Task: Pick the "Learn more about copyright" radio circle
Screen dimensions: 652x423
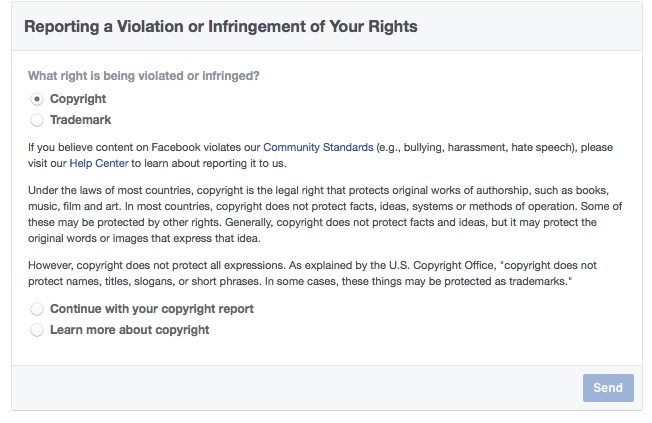Action: point(37,330)
